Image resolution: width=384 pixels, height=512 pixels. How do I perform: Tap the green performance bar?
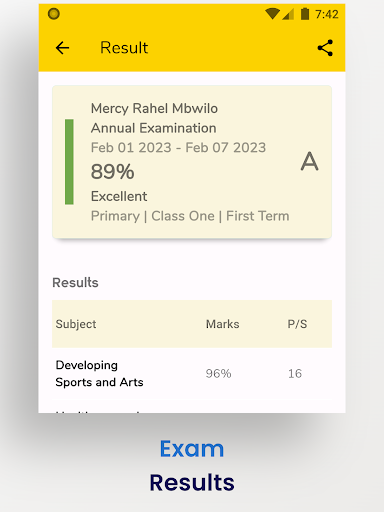pos(69,162)
